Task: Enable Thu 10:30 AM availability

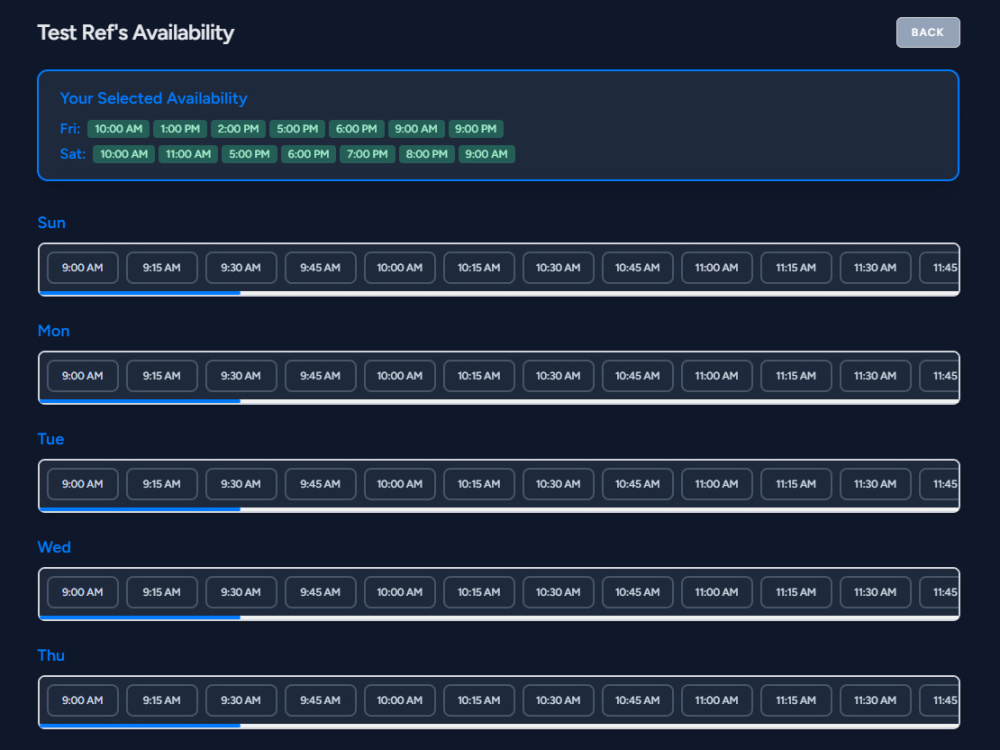Action: [558, 700]
